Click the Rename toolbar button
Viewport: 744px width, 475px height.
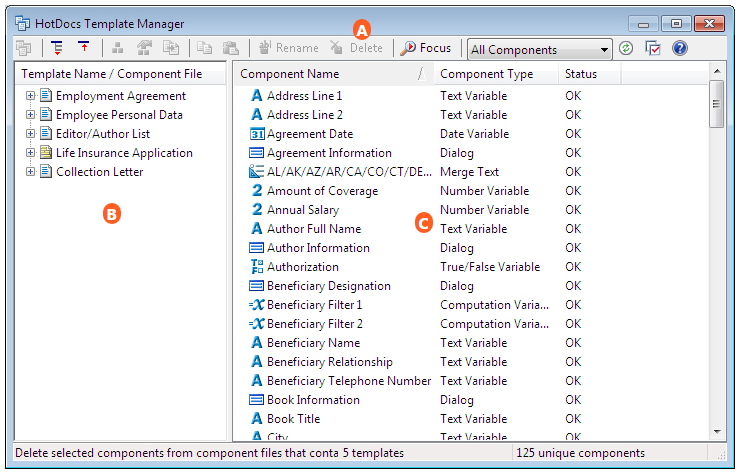click(x=289, y=48)
